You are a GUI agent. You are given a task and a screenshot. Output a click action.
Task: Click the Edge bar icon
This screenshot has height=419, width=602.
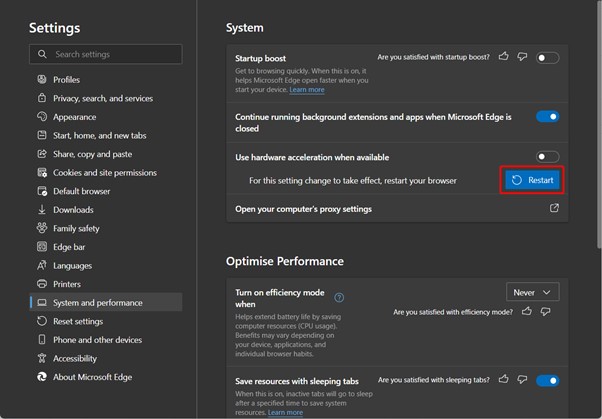[x=42, y=247]
